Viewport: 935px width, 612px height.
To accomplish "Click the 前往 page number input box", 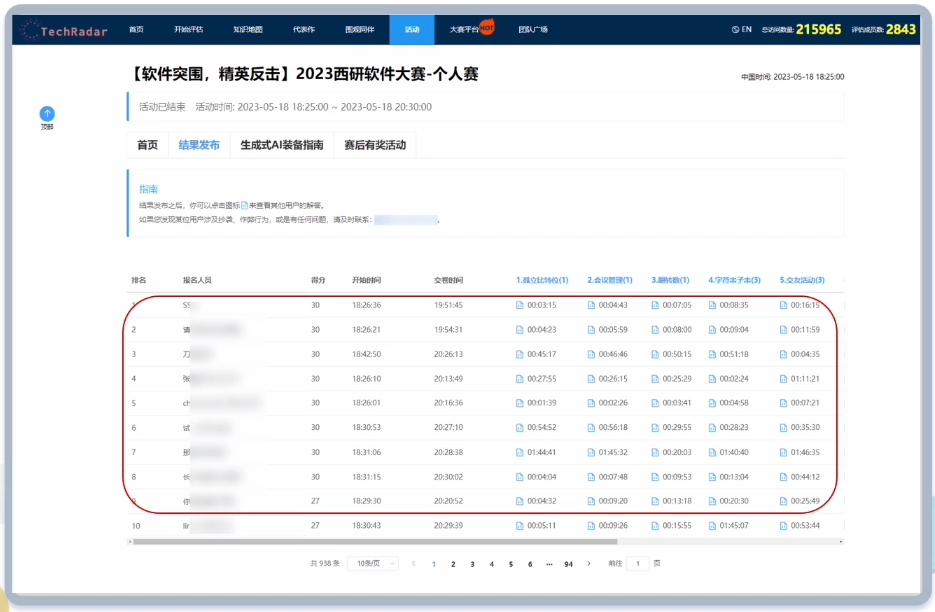I will [637, 563].
